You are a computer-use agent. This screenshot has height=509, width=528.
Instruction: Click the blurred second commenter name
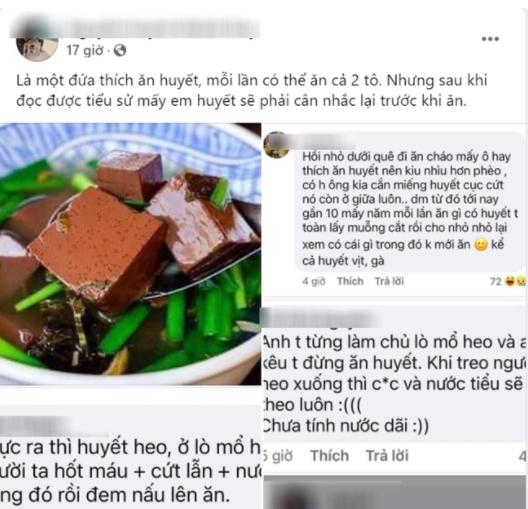(322, 318)
